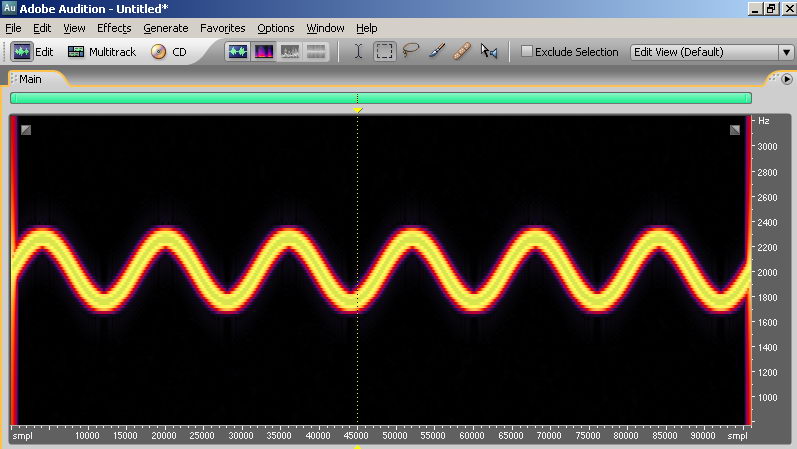Choose the Lasso Selection tool
This screenshot has width=797, height=449.
(410, 52)
